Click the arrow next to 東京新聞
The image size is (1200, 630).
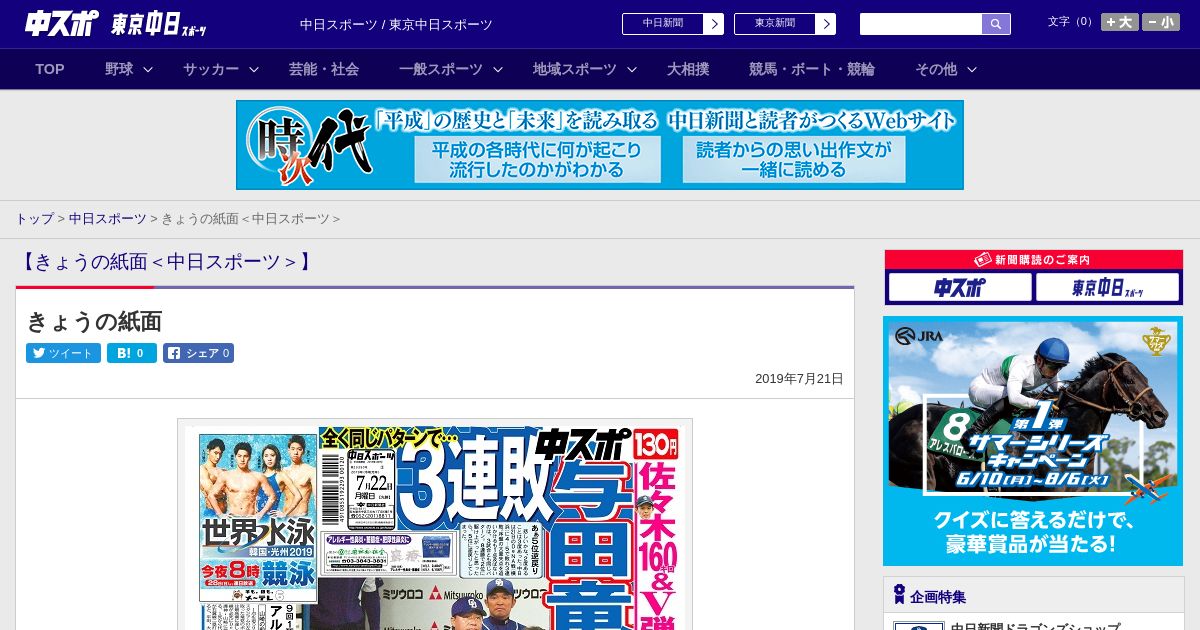(826, 24)
